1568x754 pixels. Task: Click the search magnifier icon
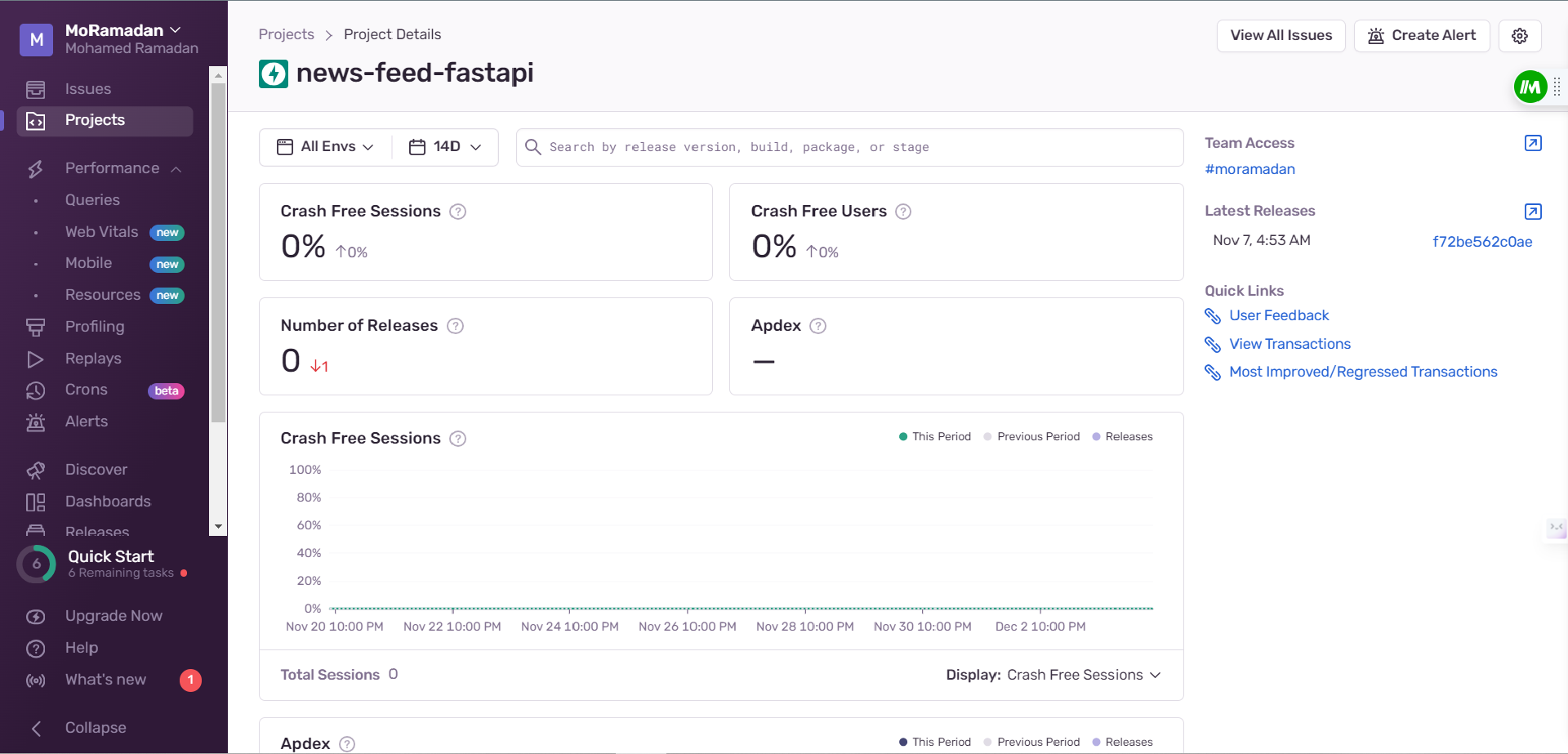(x=533, y=147)
